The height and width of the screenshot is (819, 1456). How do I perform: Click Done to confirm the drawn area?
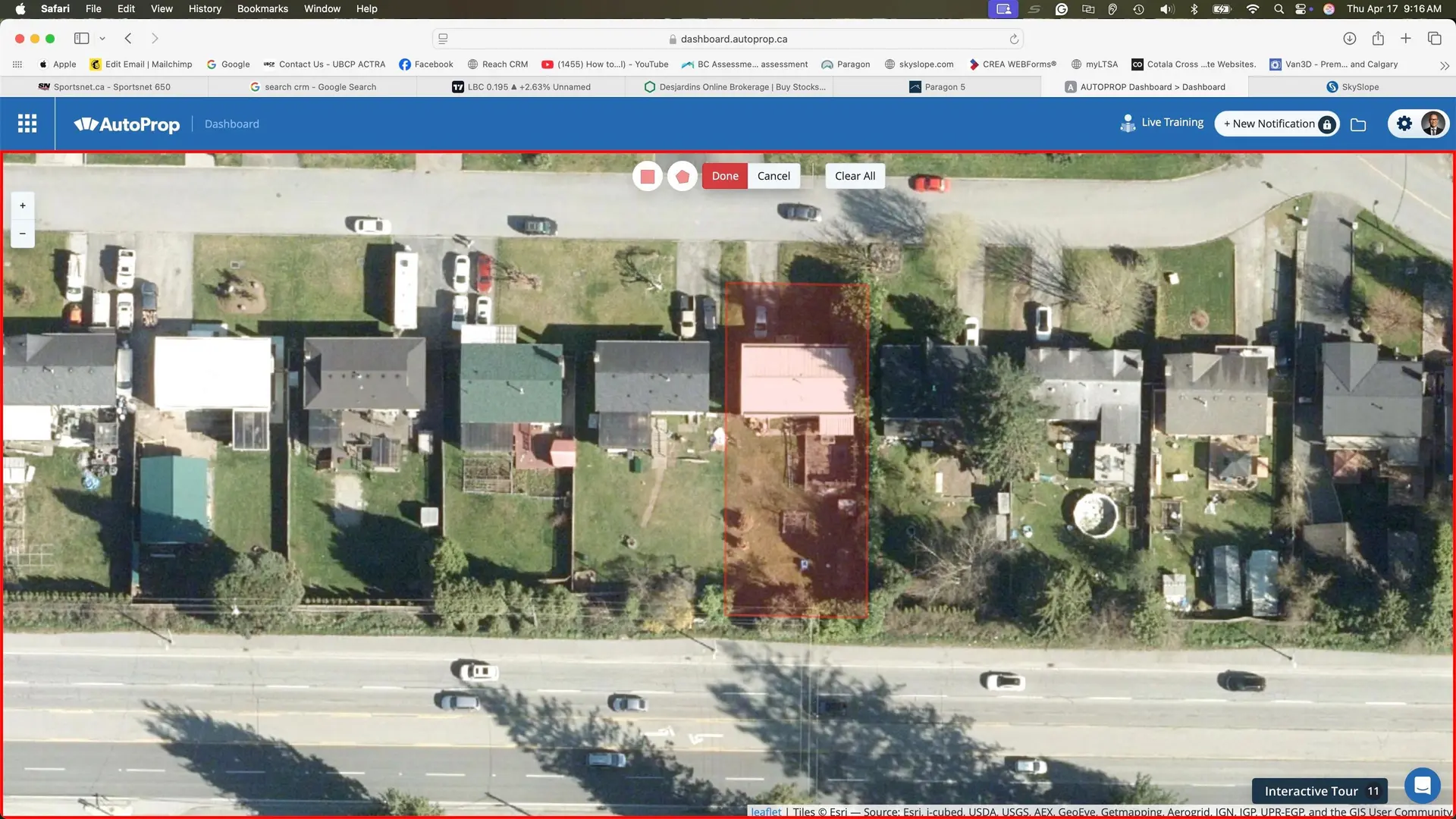pyautogui.click(x=724, y=175)
